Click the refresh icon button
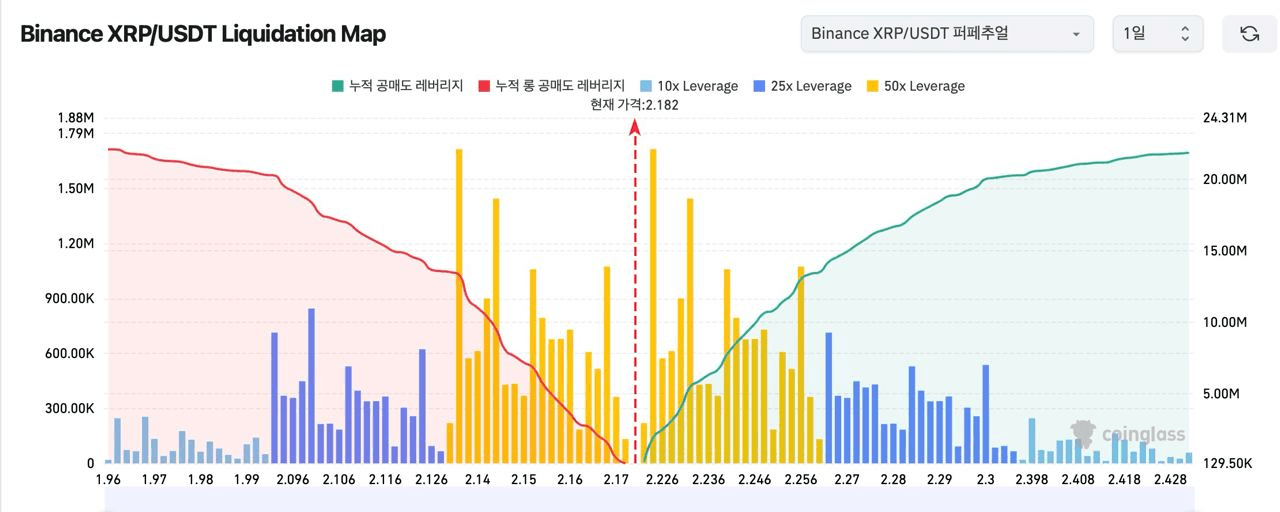Viewport: 1280px width, 512px height. 1249,34
